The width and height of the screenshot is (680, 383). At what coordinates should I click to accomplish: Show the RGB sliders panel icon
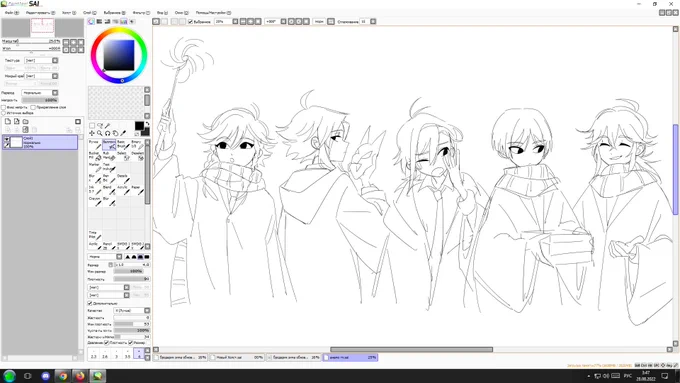click(99, 21)
